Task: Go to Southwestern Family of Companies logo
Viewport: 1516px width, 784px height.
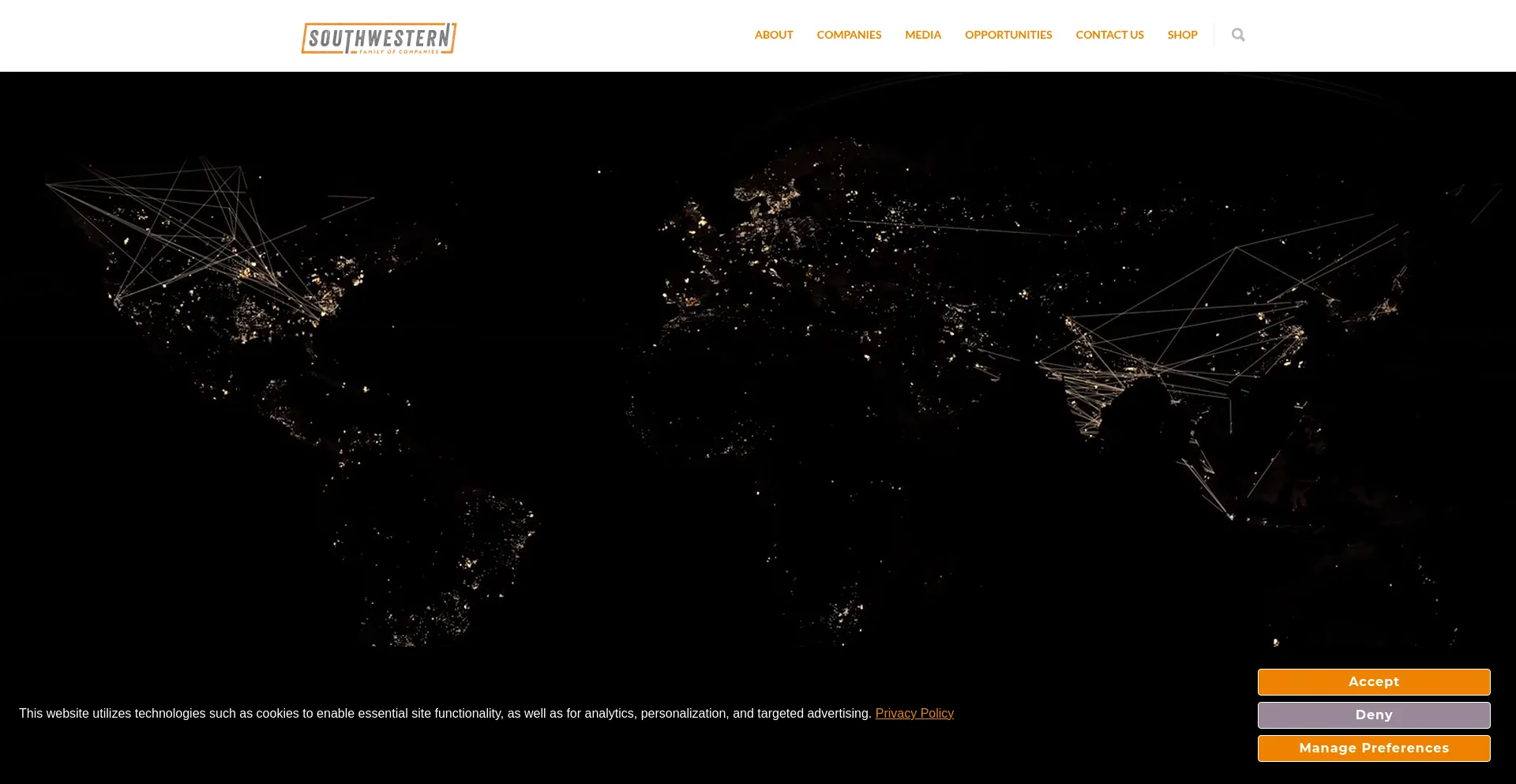Action: (x=379, y=38)
